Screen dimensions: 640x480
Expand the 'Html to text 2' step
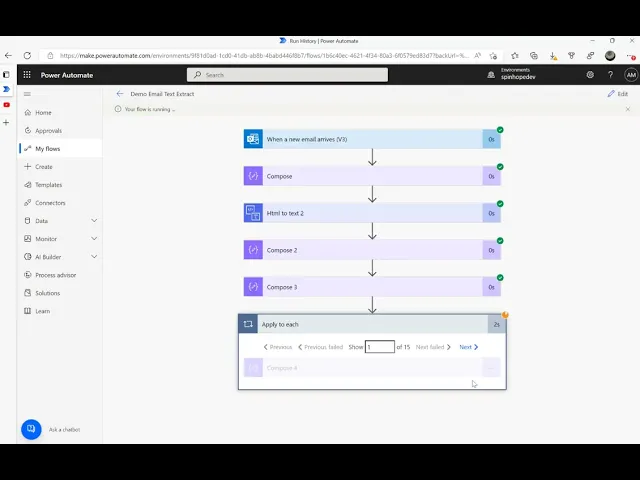(x=372, y=213)
